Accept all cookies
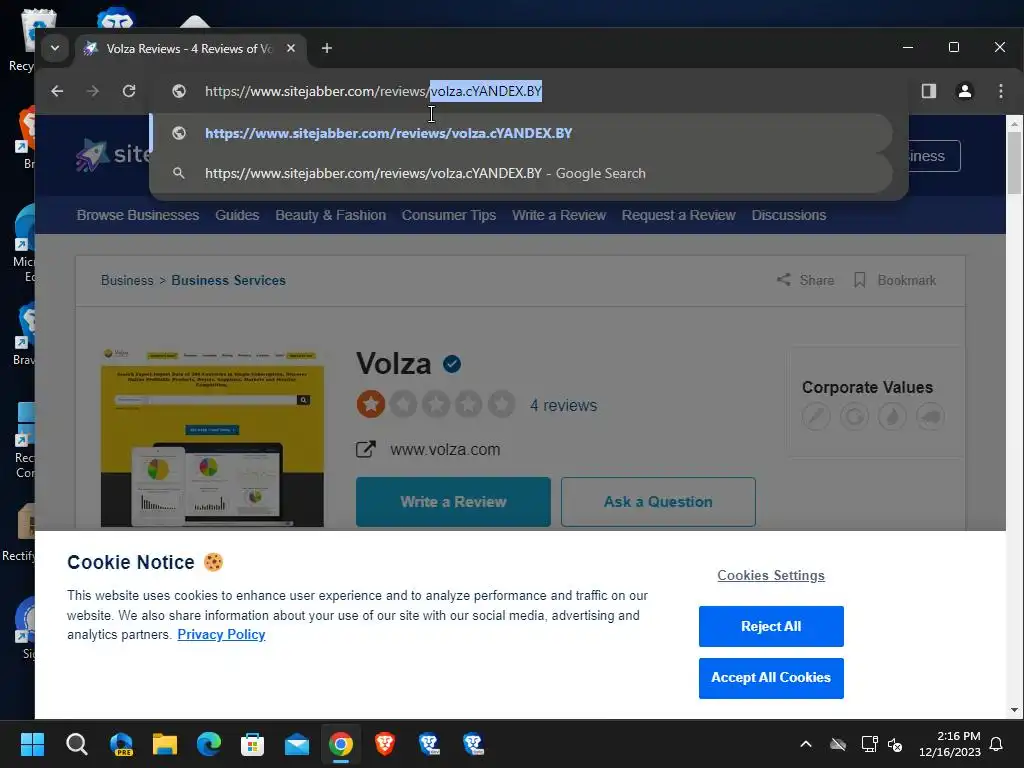Image resolution: width=1024 pixels, height=768 pixels. tap(771, 678)
